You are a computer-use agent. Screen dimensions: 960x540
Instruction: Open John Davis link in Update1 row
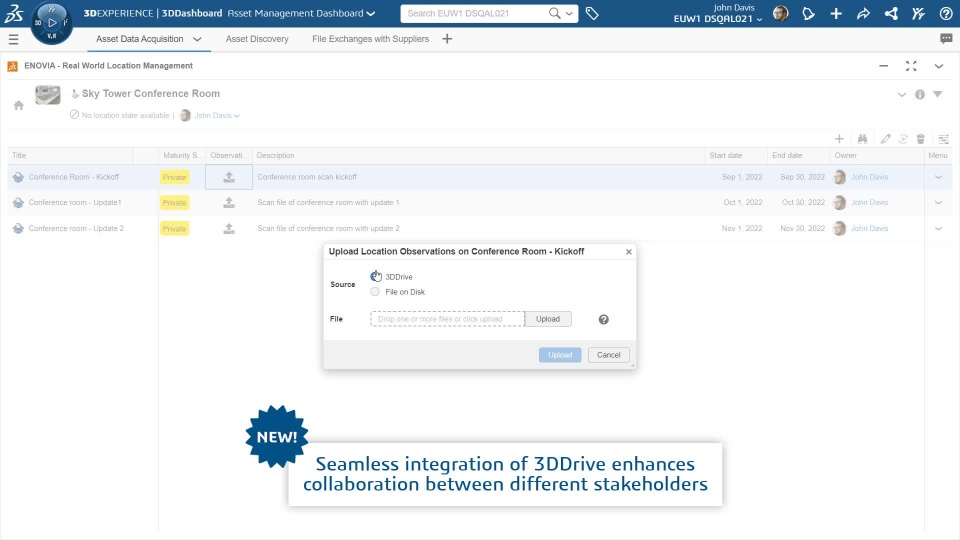point(869,202)
